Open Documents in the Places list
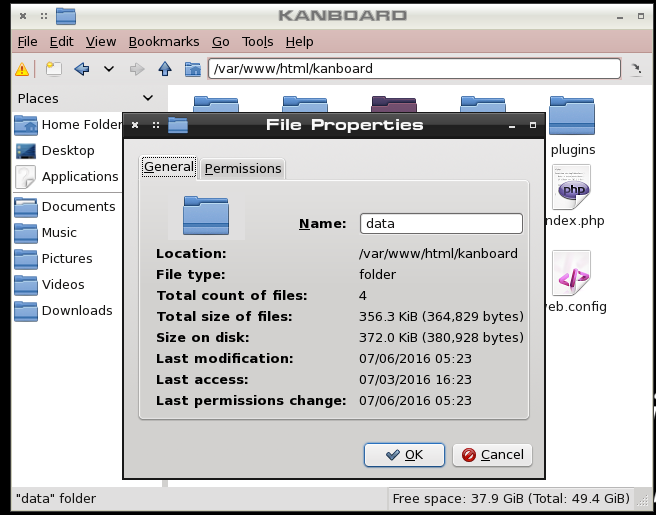Viewport: 656px width, 515px height. click(65, 207)
